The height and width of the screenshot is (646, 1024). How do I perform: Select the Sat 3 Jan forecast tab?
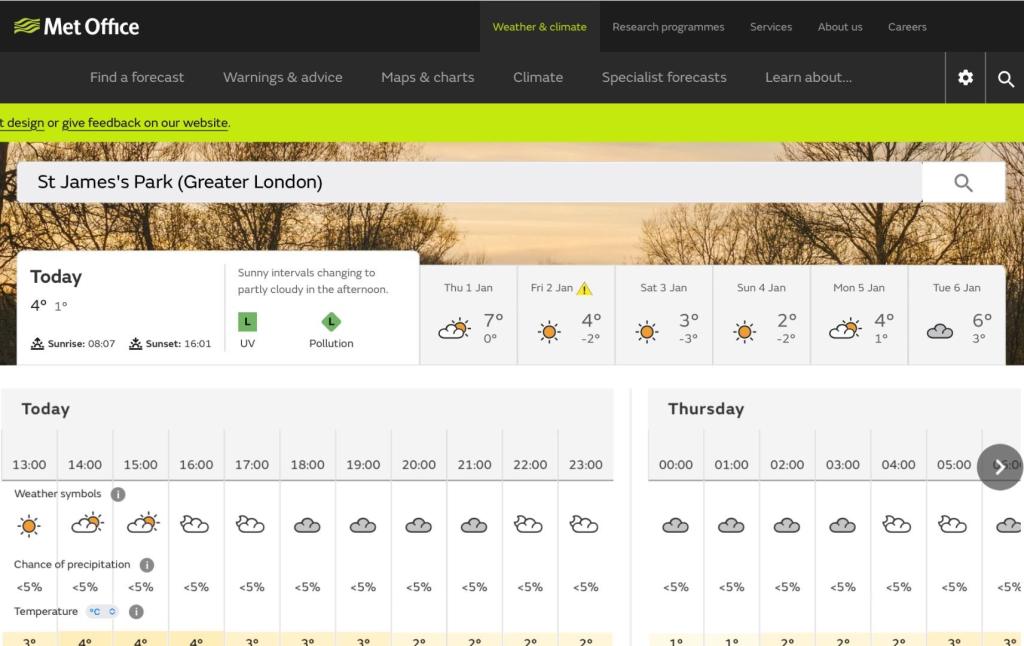pos(663,315)
